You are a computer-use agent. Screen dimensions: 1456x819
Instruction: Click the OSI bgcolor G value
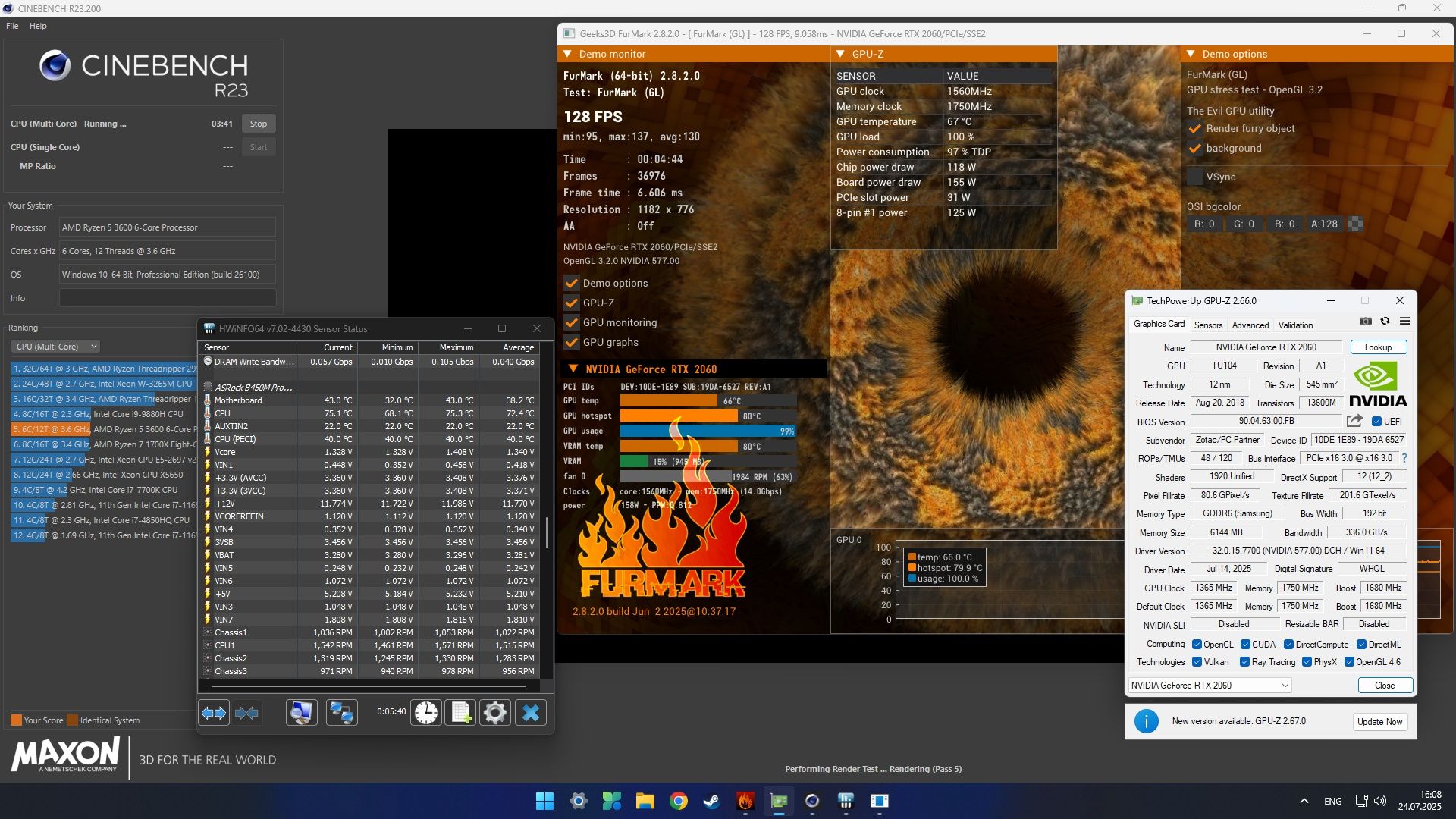click(x=1244, y=224)
